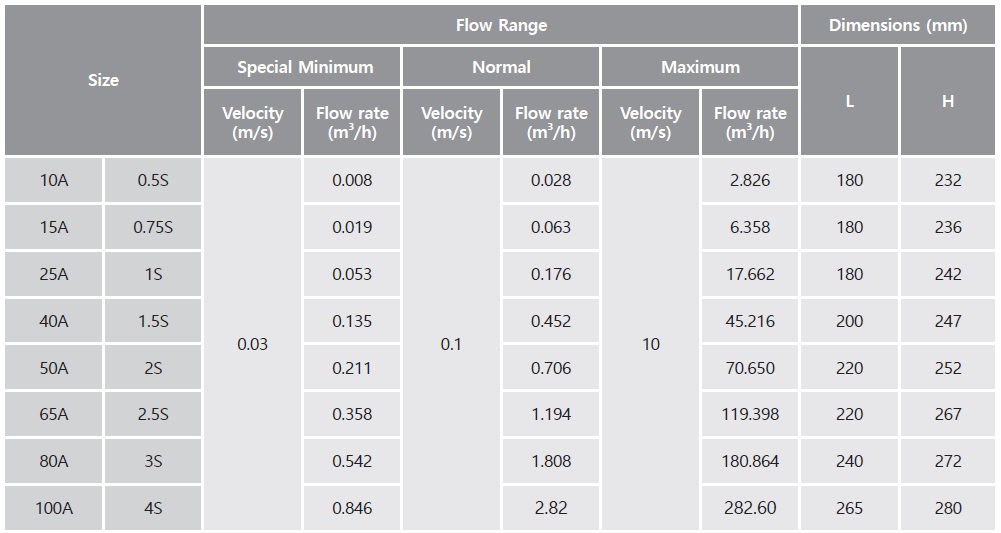The width and height of the screenshot is (1001, 533).
Task: Select the Maximum flow header cell
Action: click(700, 68)
